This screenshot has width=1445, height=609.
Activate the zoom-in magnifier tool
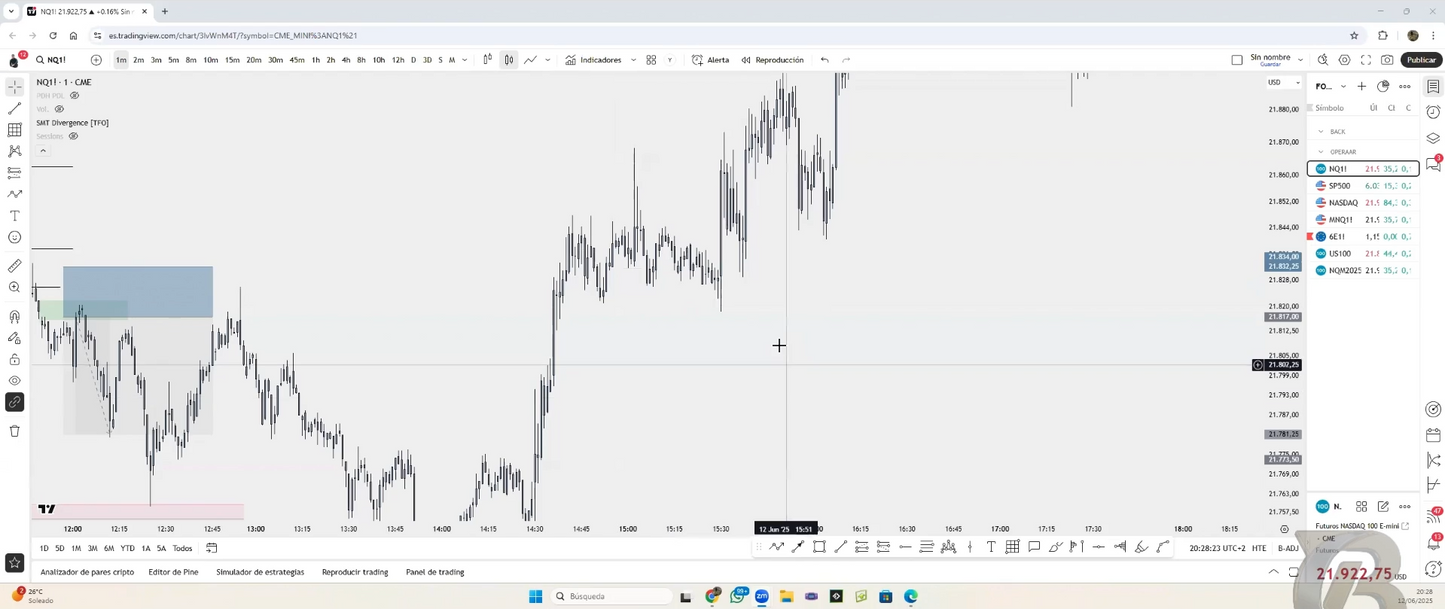[x=15, y=288]
